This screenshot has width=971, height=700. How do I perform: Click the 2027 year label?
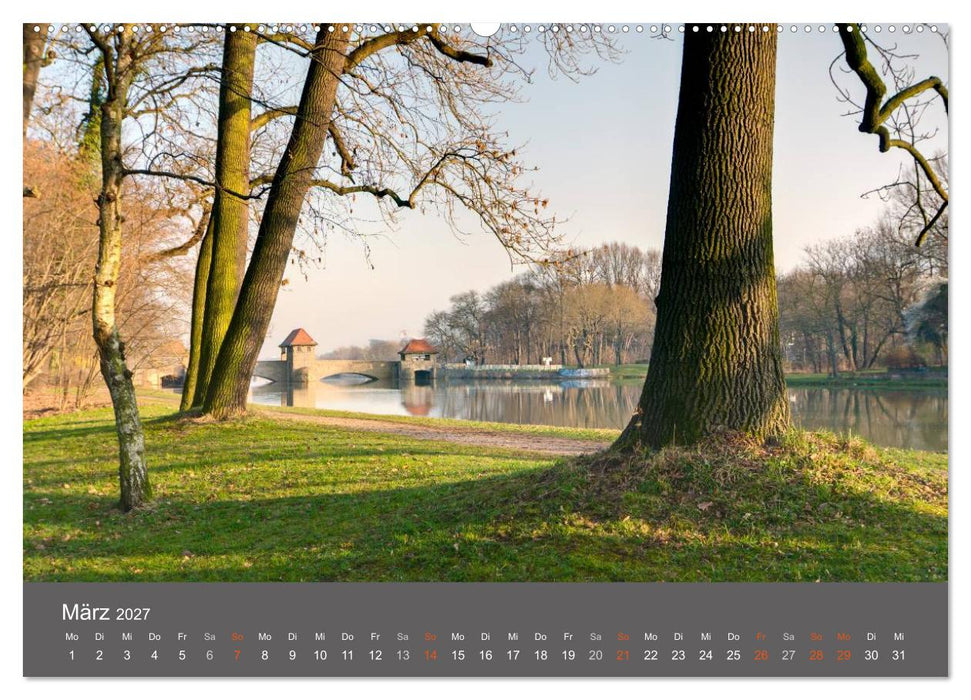(133, 614)
